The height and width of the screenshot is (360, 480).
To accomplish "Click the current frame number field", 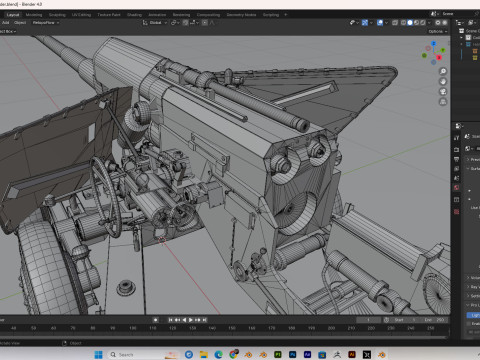I will [368, 320].
